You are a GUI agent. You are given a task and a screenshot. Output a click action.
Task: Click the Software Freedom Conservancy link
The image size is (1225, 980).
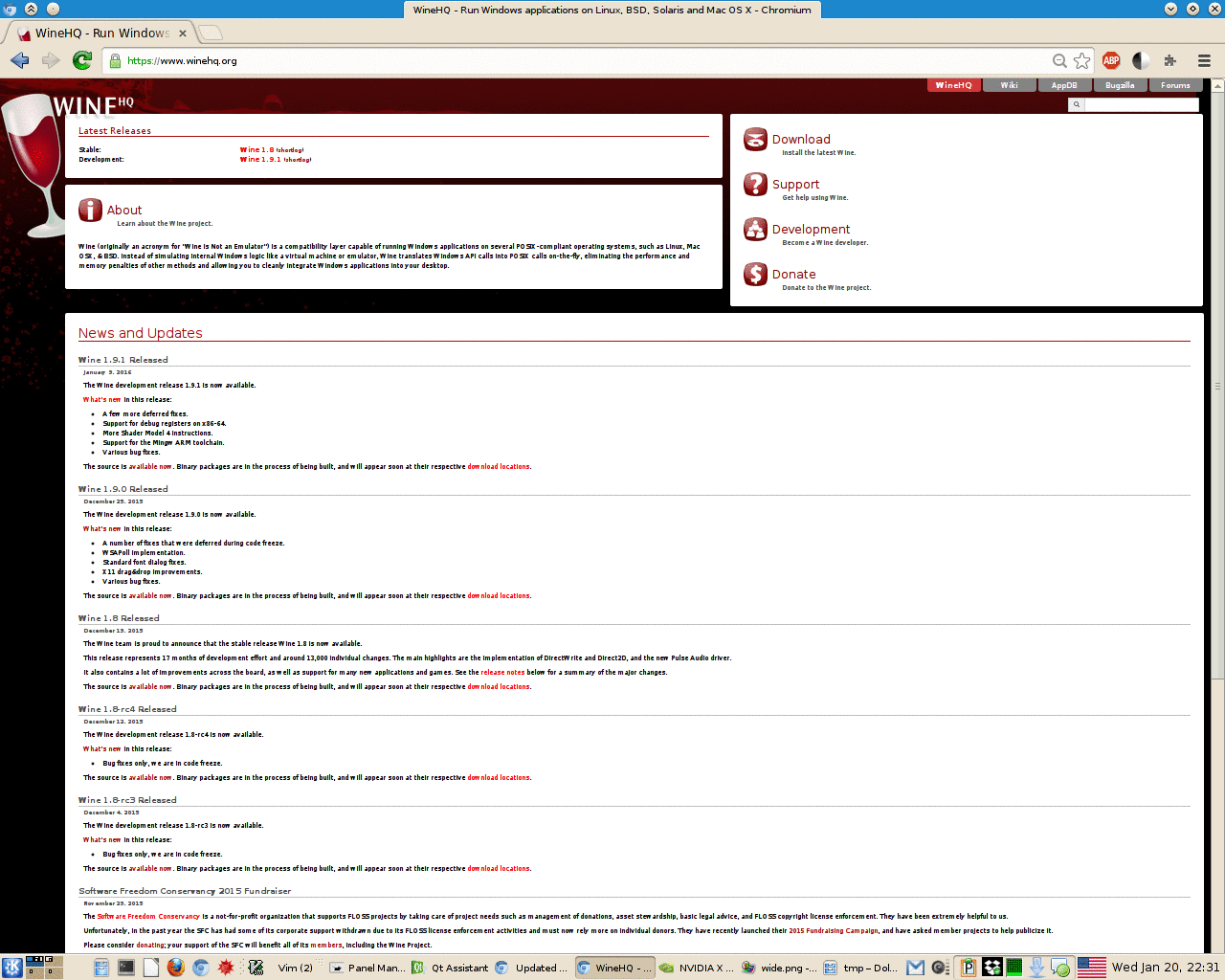pyautogui.click(x=148, y=917)
